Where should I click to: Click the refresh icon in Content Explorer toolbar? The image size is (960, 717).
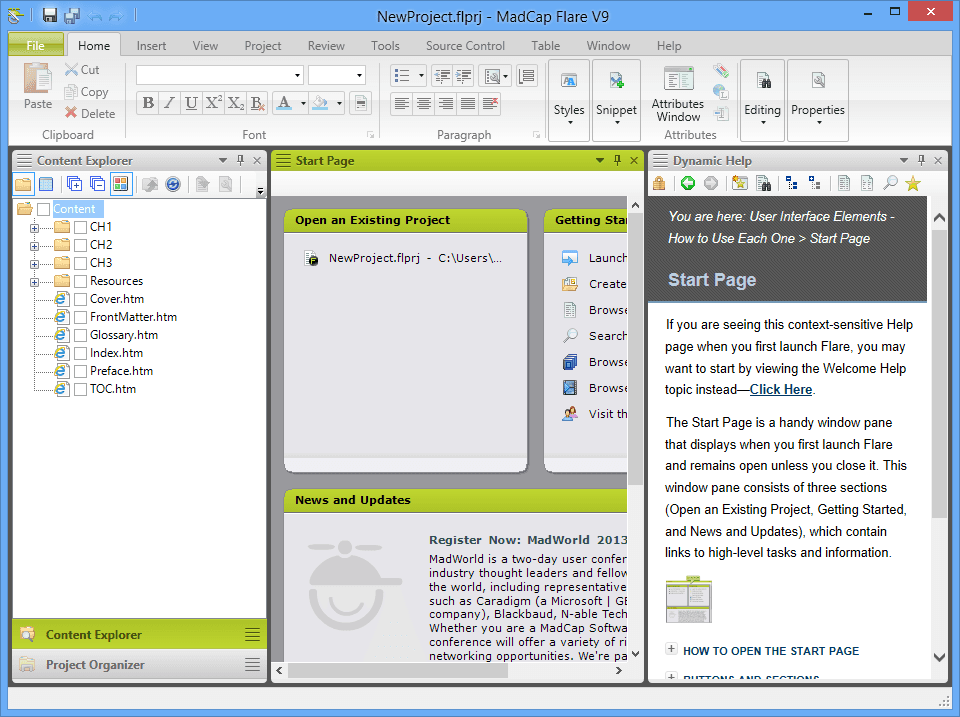point(173,184)
